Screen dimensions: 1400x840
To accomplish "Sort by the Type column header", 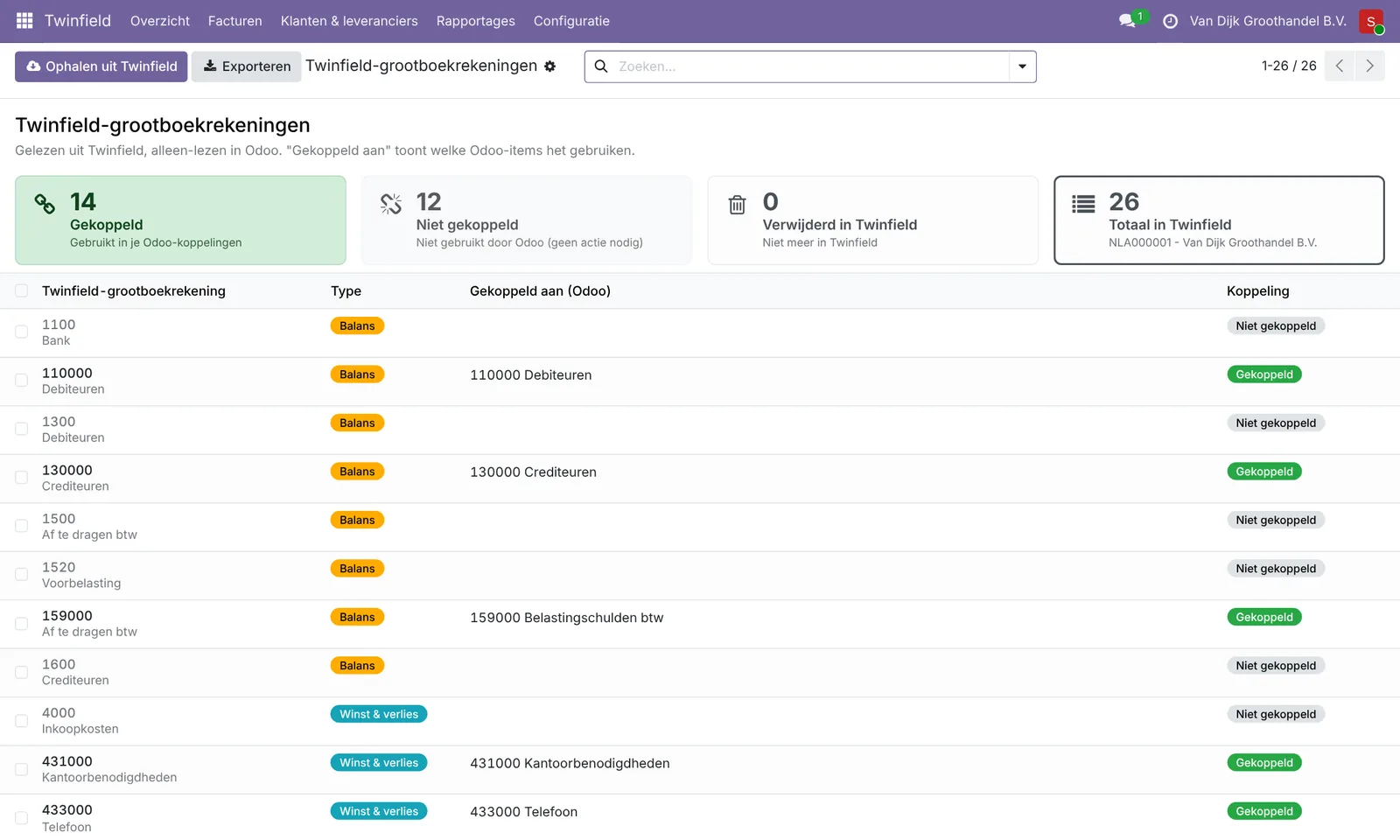I will coord(346,291).
